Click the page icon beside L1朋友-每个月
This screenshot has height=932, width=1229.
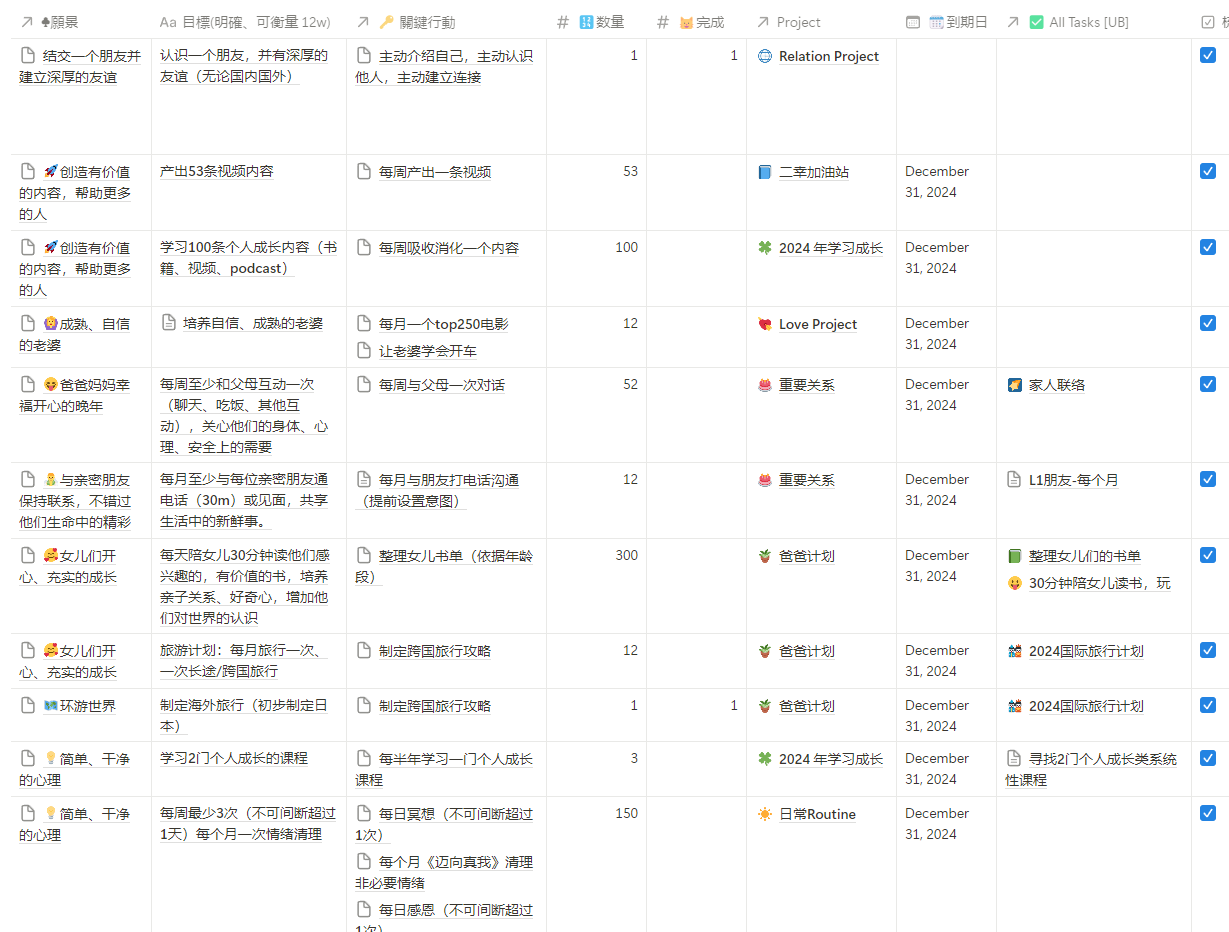coord(1015,480)
